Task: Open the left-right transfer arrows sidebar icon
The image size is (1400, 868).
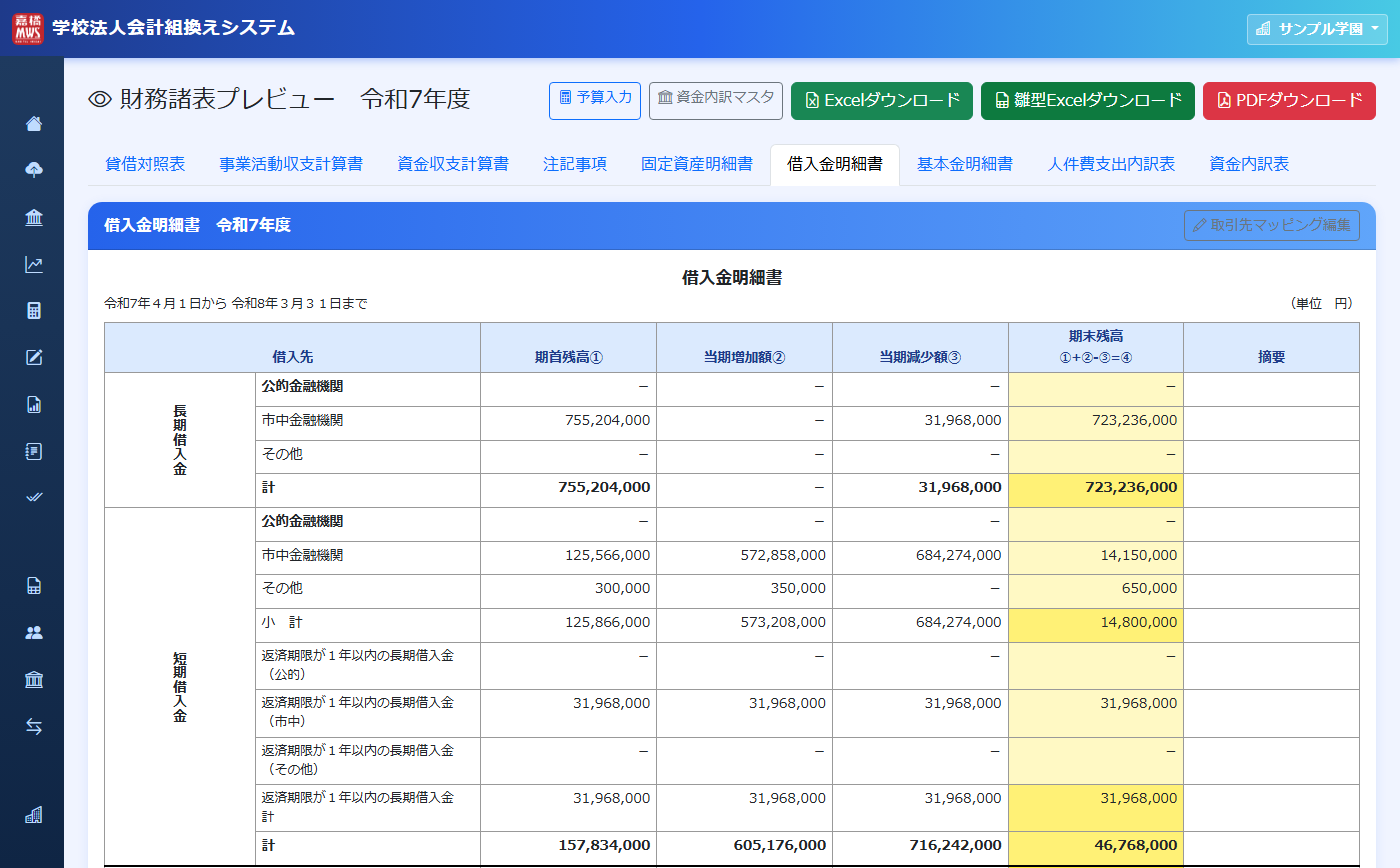Action: click(34, 727)
